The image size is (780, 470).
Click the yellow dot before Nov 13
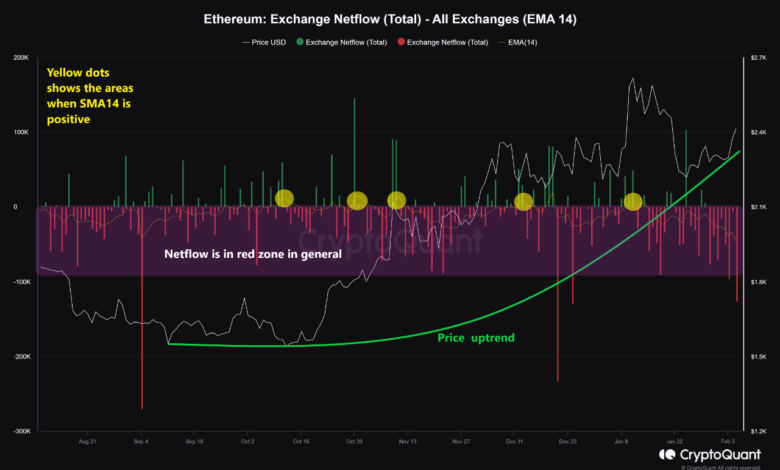point(396,200)
